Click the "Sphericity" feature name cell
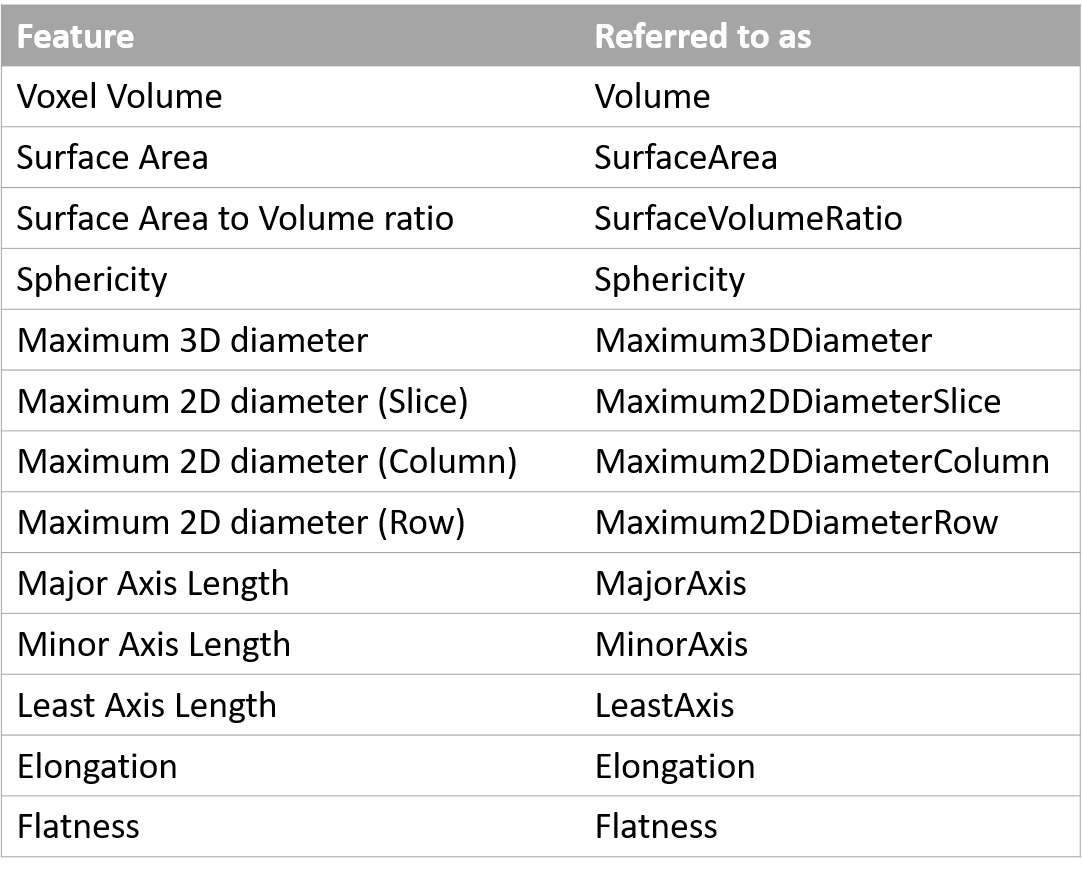Screen dimensions: 1082x871 92,279
